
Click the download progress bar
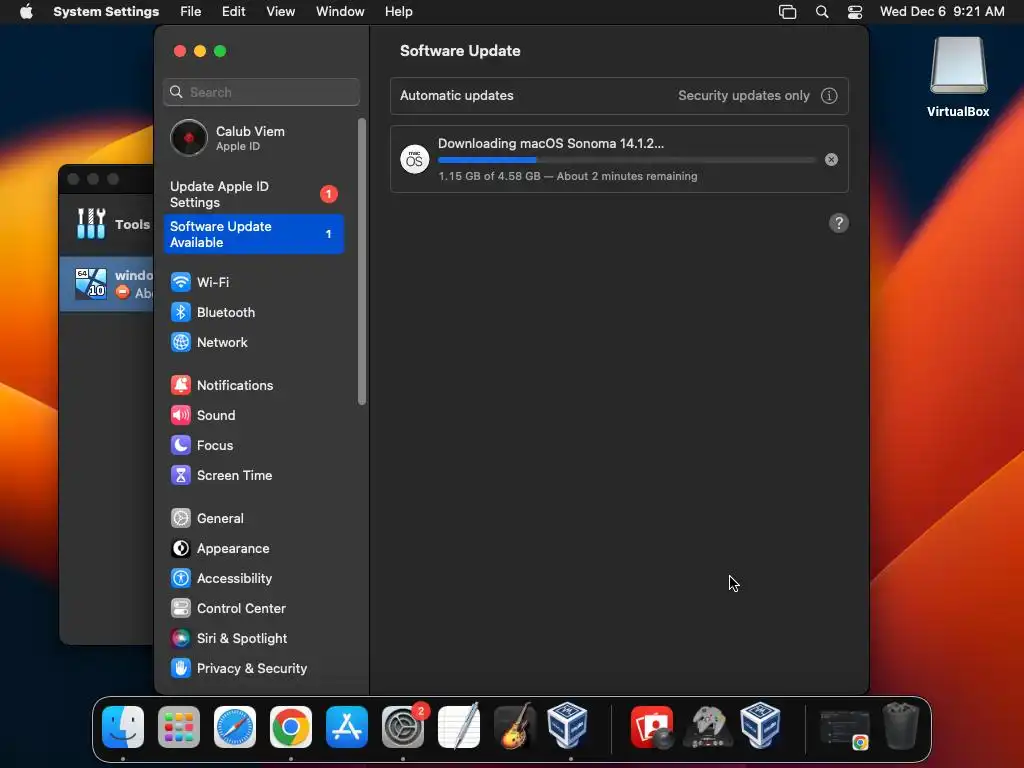click(x=626, y=160)
